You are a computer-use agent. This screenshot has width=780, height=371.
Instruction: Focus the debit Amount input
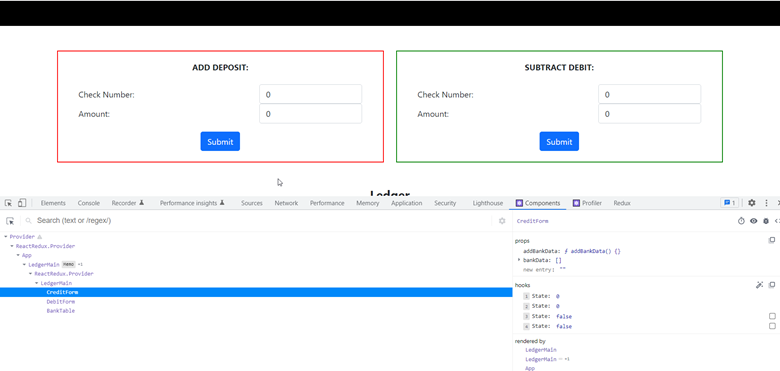(x=650, y=114)
